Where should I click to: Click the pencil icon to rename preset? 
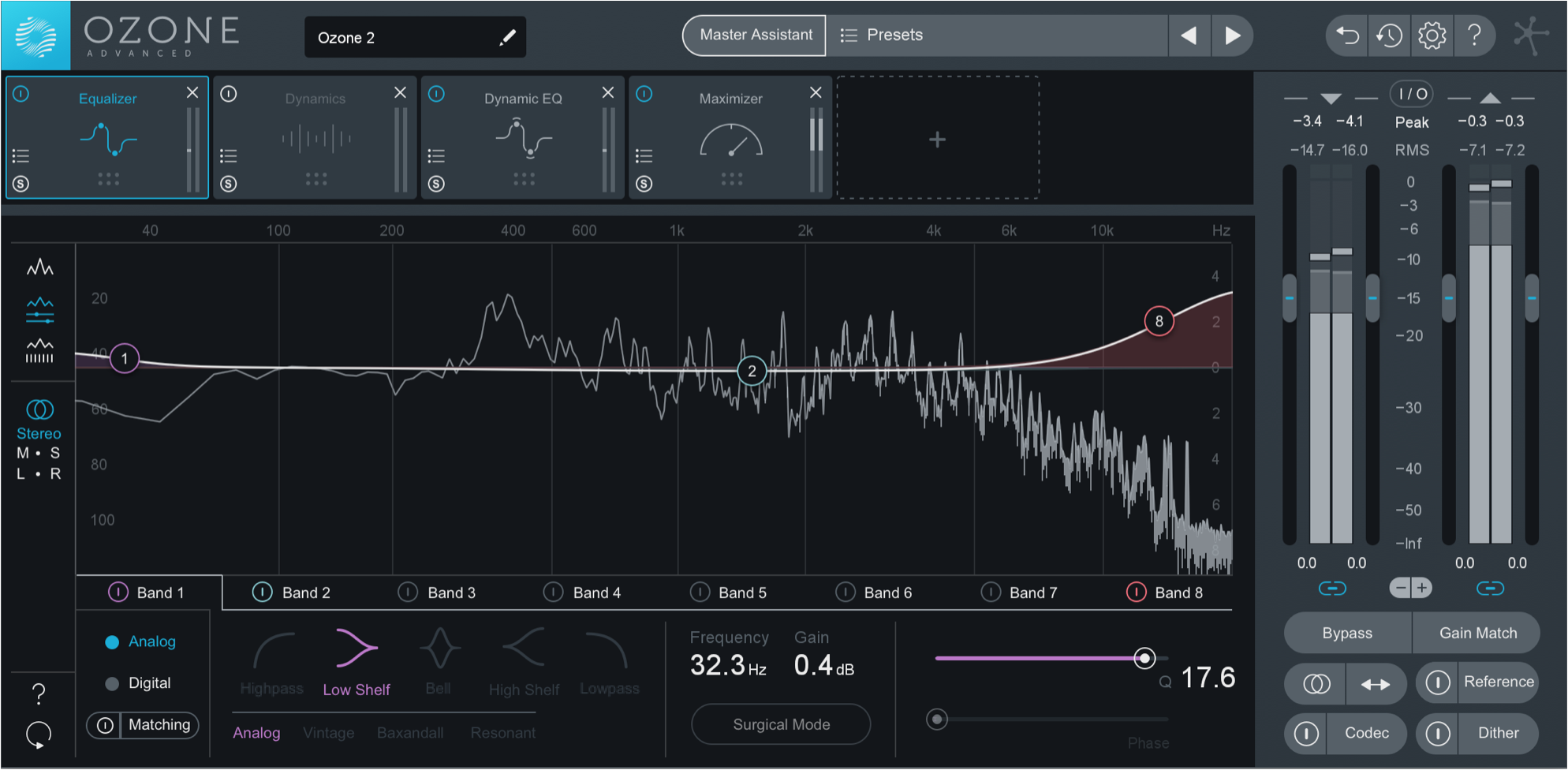point(508,37)
